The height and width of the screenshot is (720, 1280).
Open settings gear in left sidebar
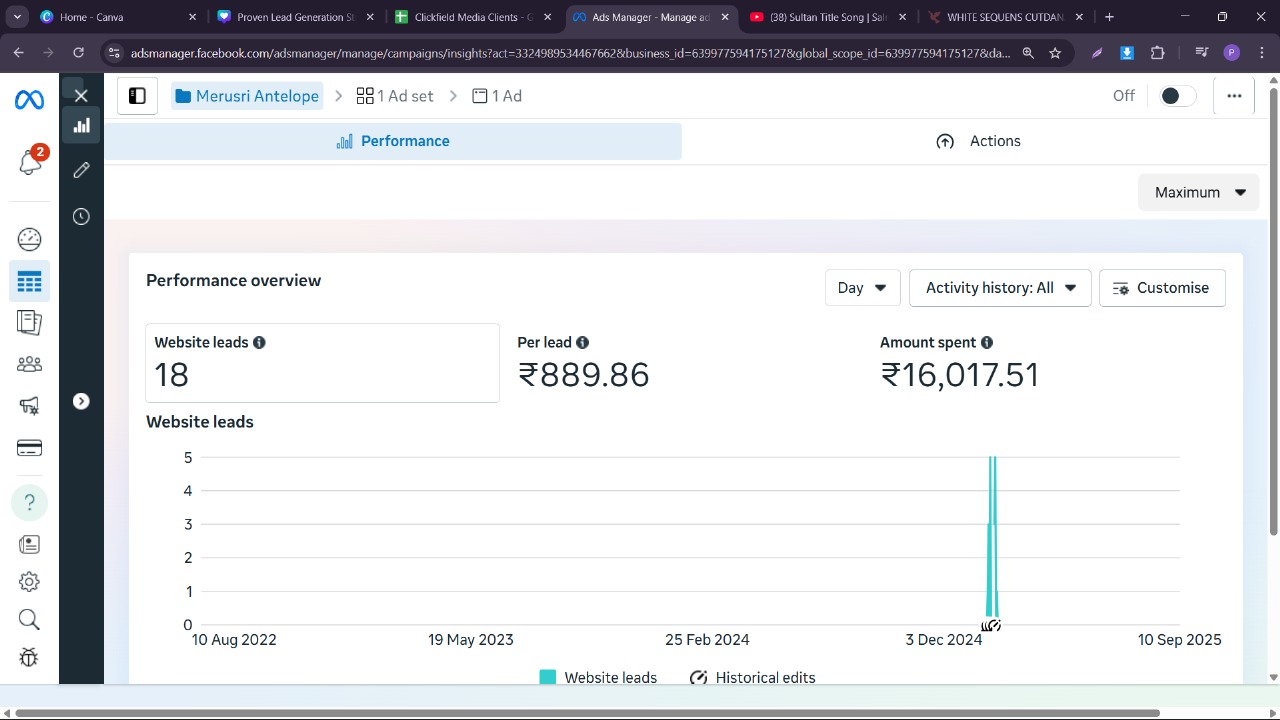[29, 582]
